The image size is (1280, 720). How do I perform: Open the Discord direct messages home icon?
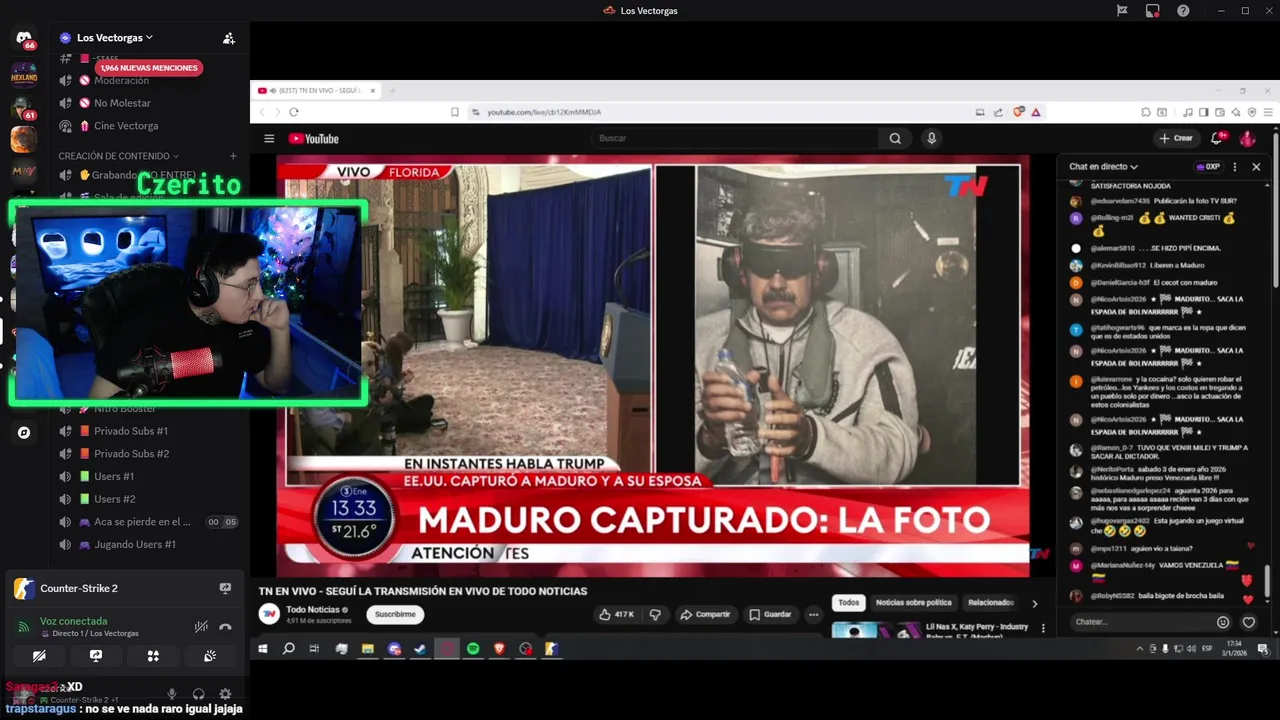[24, 38]
